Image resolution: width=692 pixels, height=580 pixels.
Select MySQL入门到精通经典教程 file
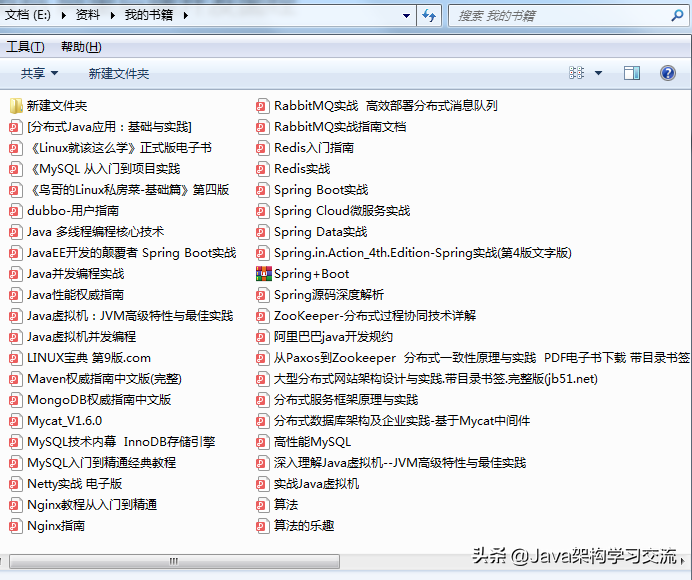point(102,463)
